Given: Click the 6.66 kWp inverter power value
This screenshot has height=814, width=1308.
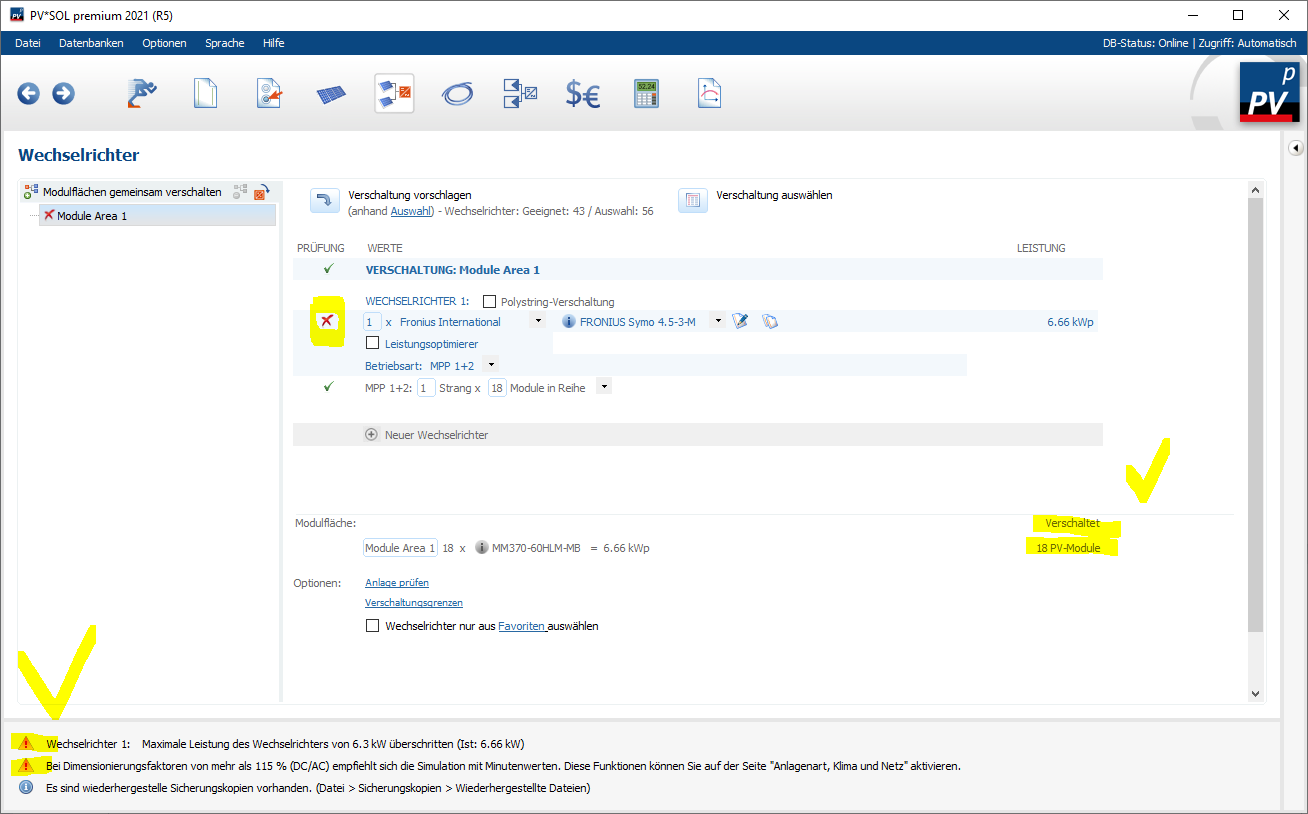Looking at the screenshot, I should point(1072,322).
